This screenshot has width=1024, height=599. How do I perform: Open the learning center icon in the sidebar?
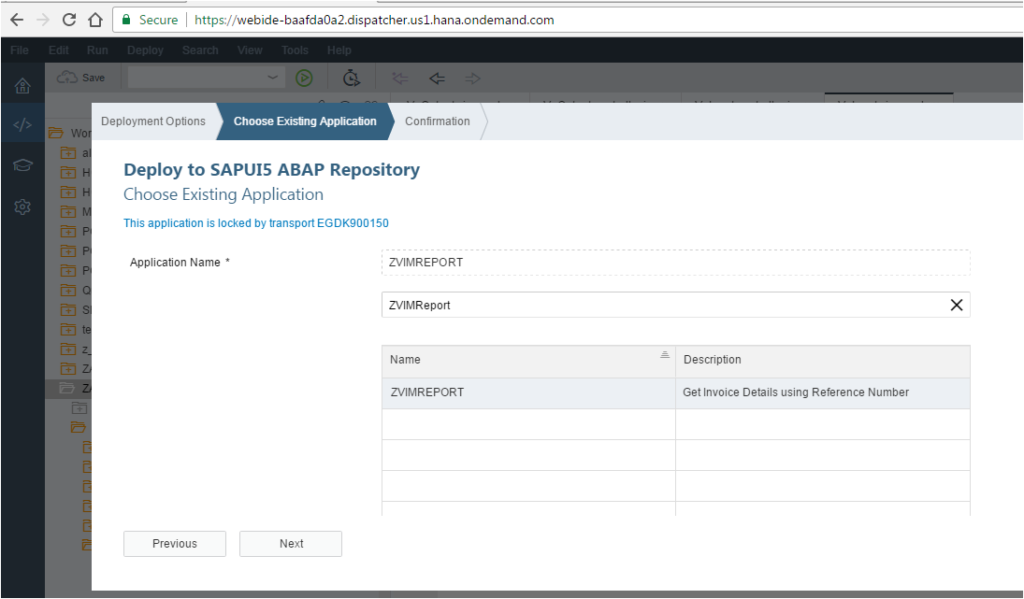[x=21, y=165]
